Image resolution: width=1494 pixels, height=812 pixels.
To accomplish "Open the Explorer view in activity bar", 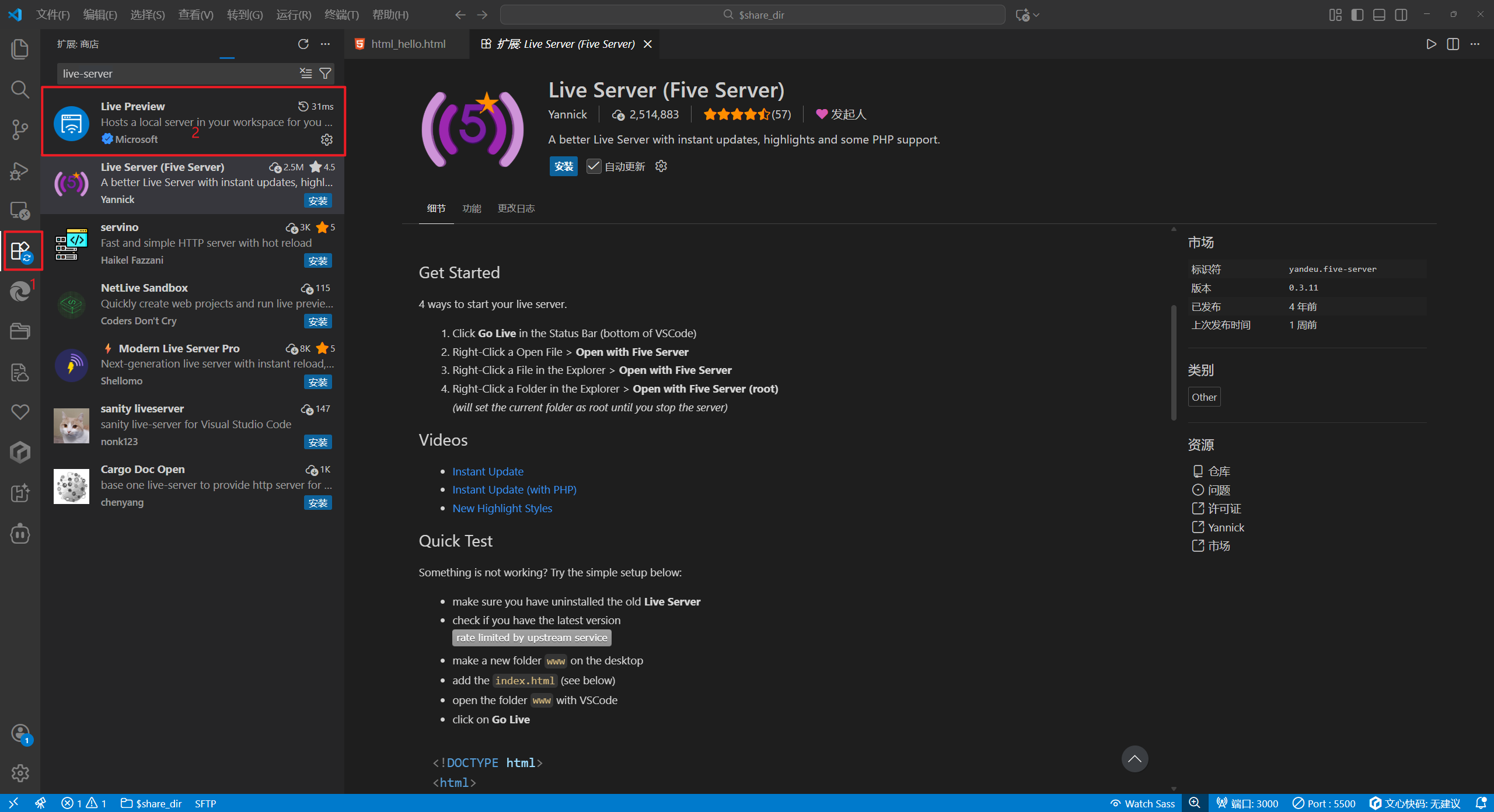I will click(x=20, y=49).
